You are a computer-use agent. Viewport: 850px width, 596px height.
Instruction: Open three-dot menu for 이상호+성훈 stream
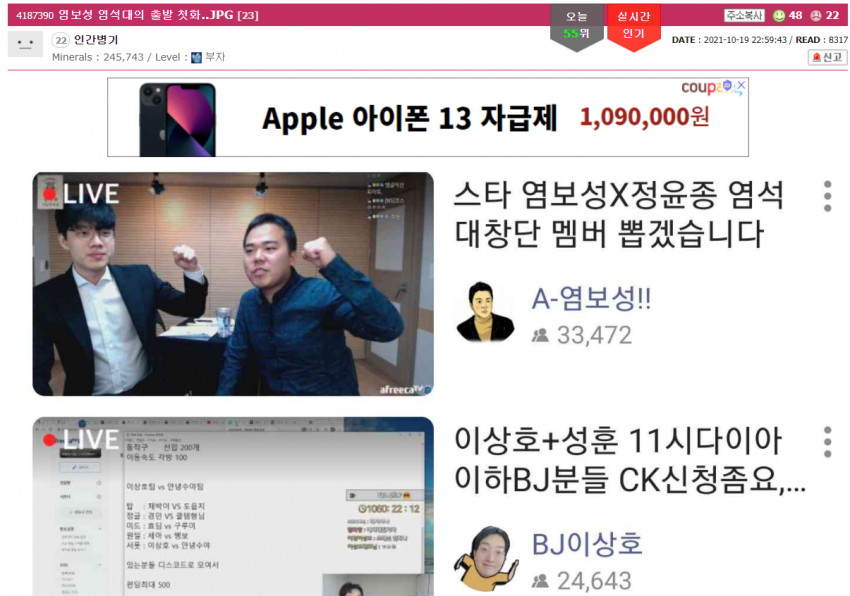(x=827, y=442)
